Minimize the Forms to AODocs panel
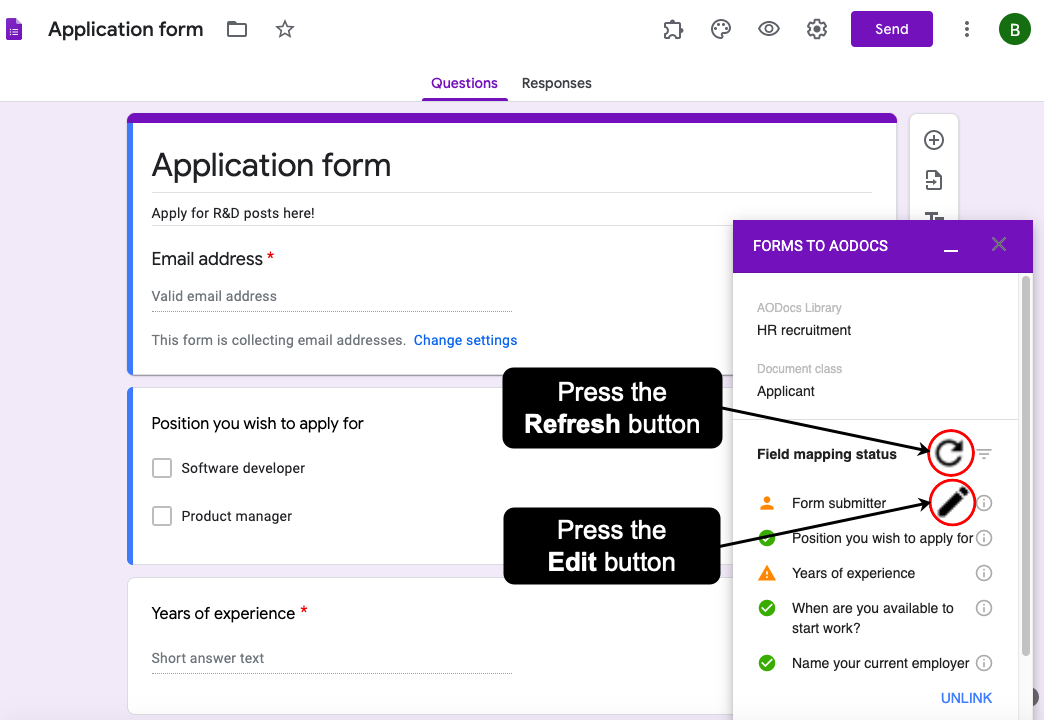The image size is (1044, 720). point(951,246)
